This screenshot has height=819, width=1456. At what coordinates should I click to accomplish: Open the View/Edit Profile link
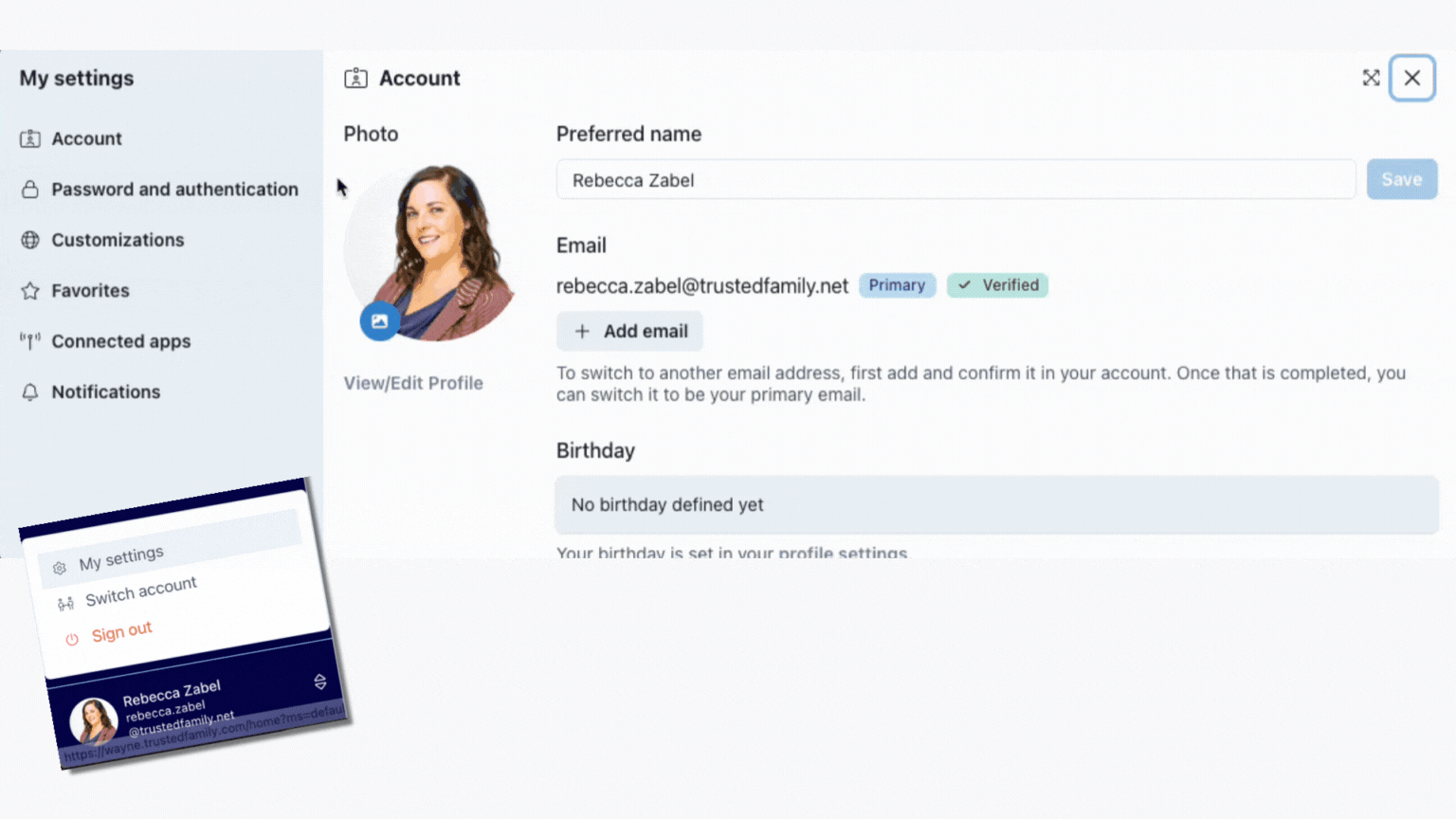pyautogui.click(x=413, y=383)
